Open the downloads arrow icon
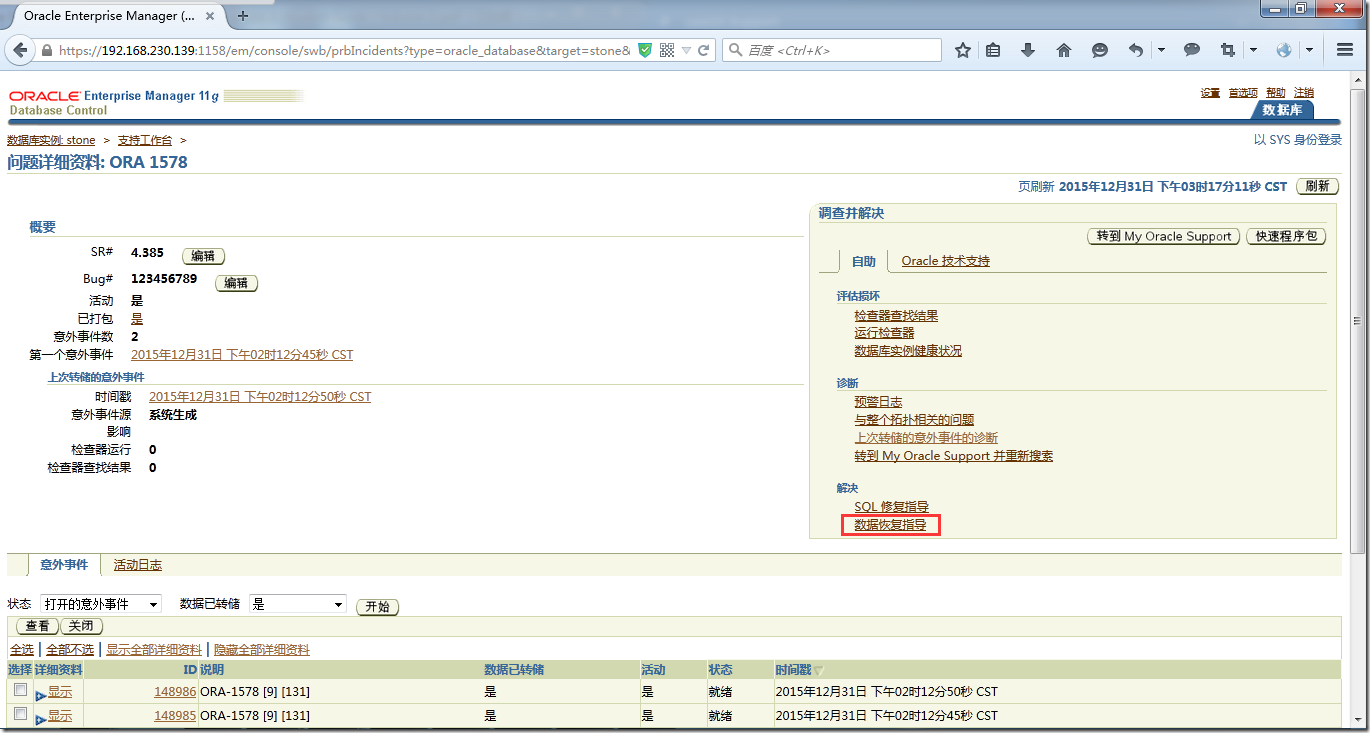Image resolution: width=1370 pixels, height=733 pixels. pos(1028,50)
